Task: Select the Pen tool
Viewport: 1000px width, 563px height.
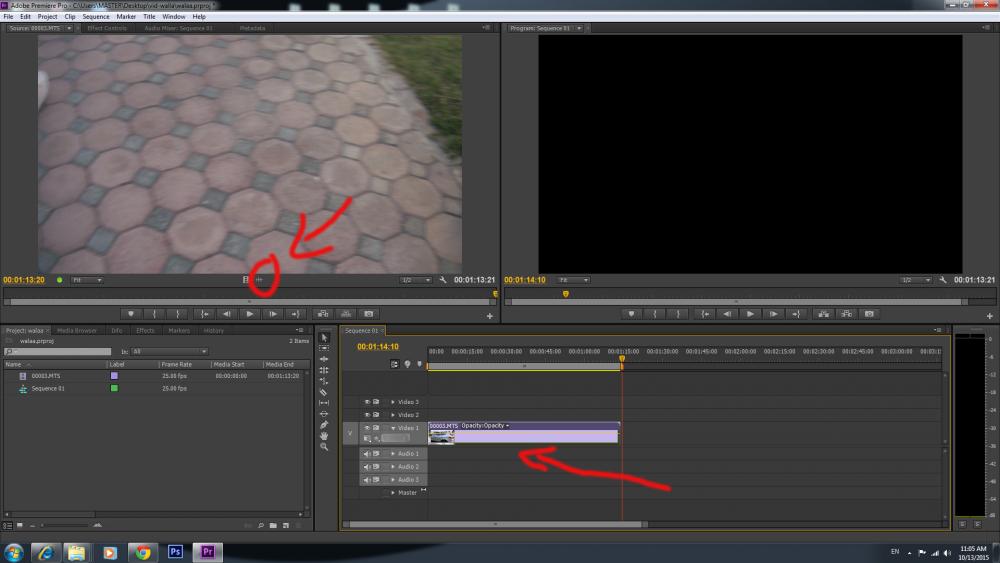Action: point(324,425)
